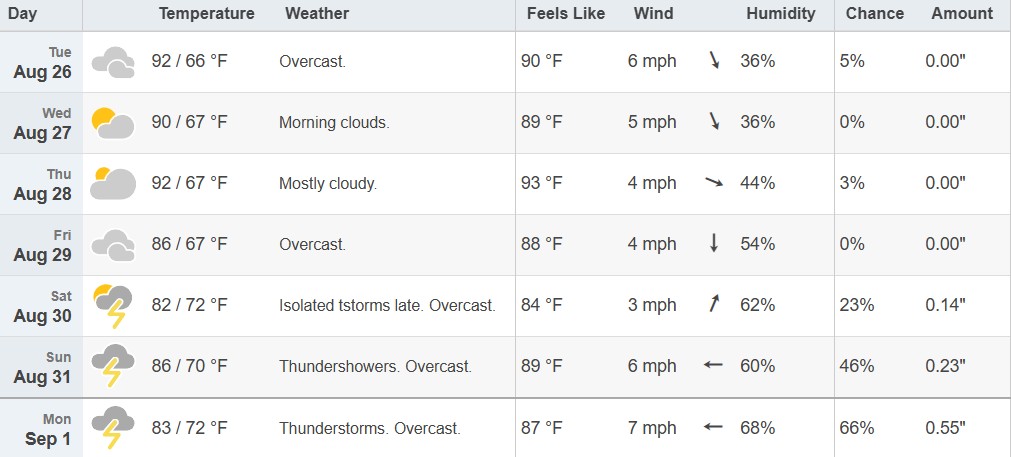Screen dimensions: 1011x457
Task: Click the mostly cloudy icon for Aug 28
Action: pyautogui.click(x=113, y=184)
